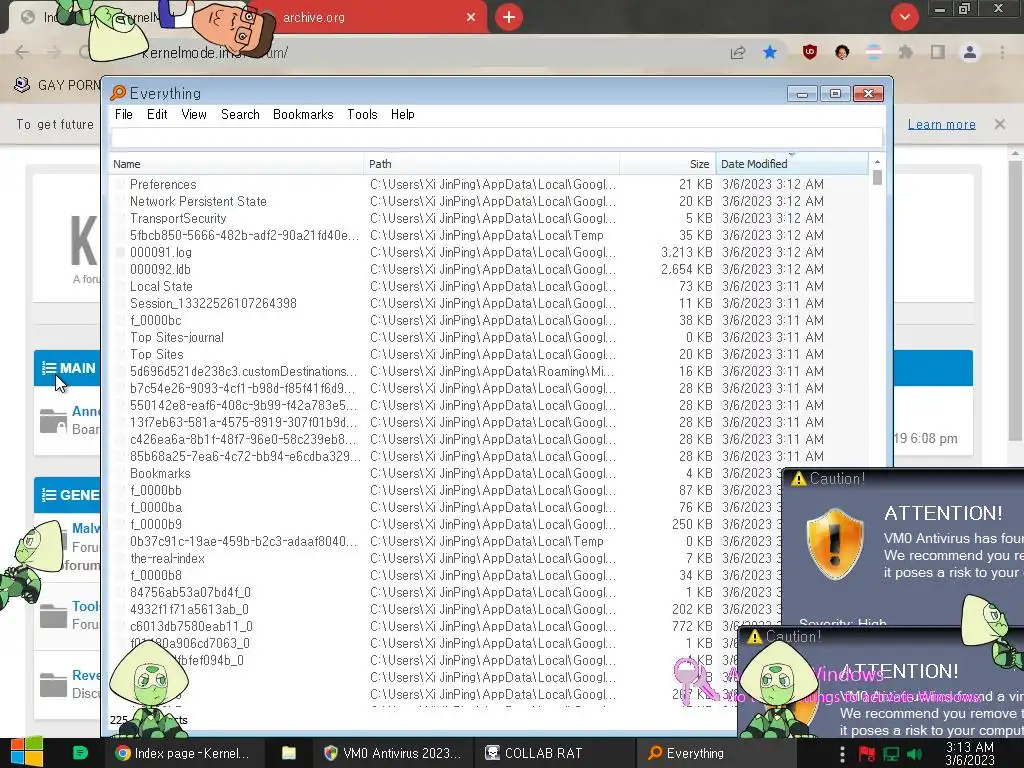Open the Edit menu in Everything

(x=157, y=114)
